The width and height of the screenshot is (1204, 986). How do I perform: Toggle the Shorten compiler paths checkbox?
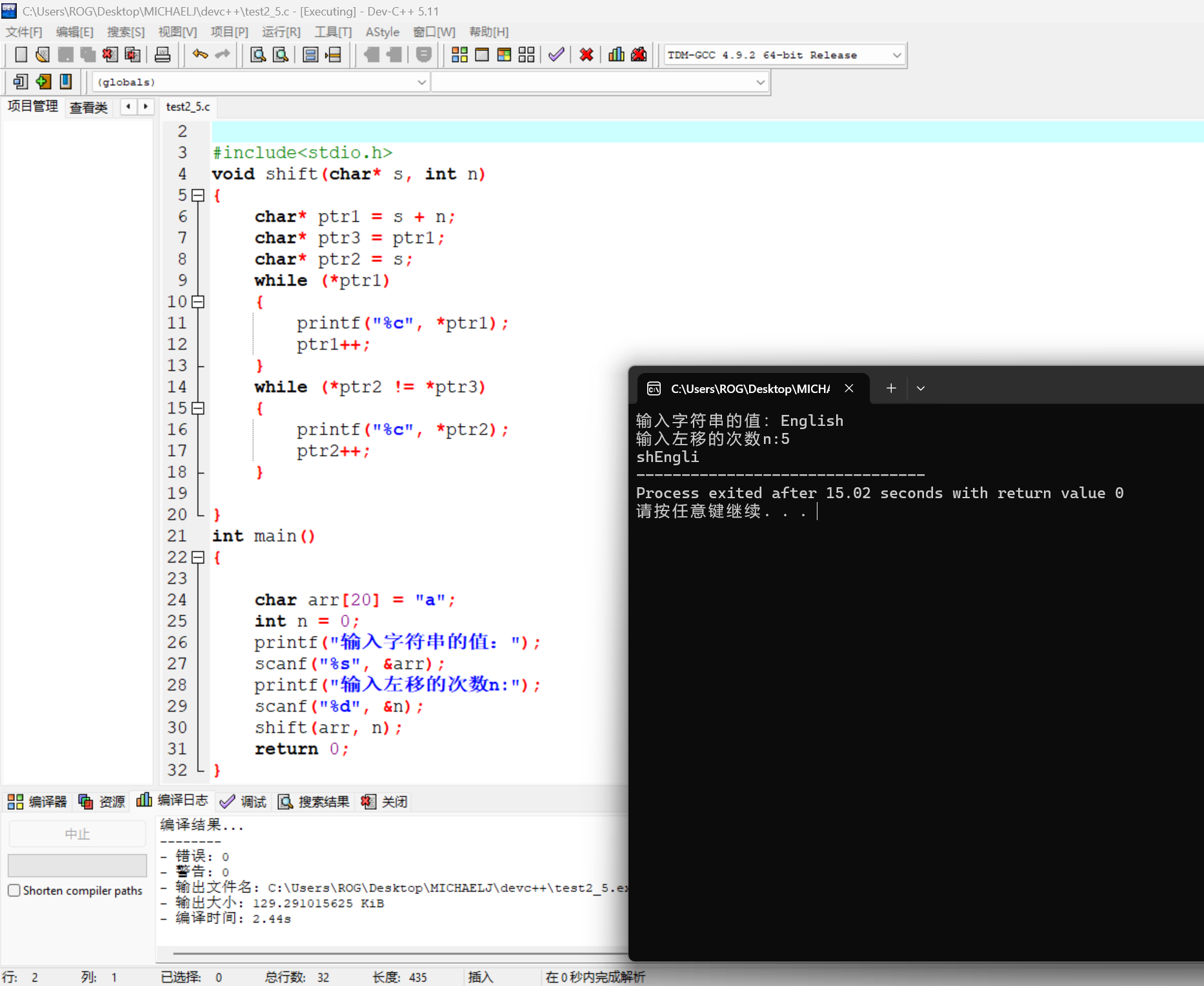14,890
